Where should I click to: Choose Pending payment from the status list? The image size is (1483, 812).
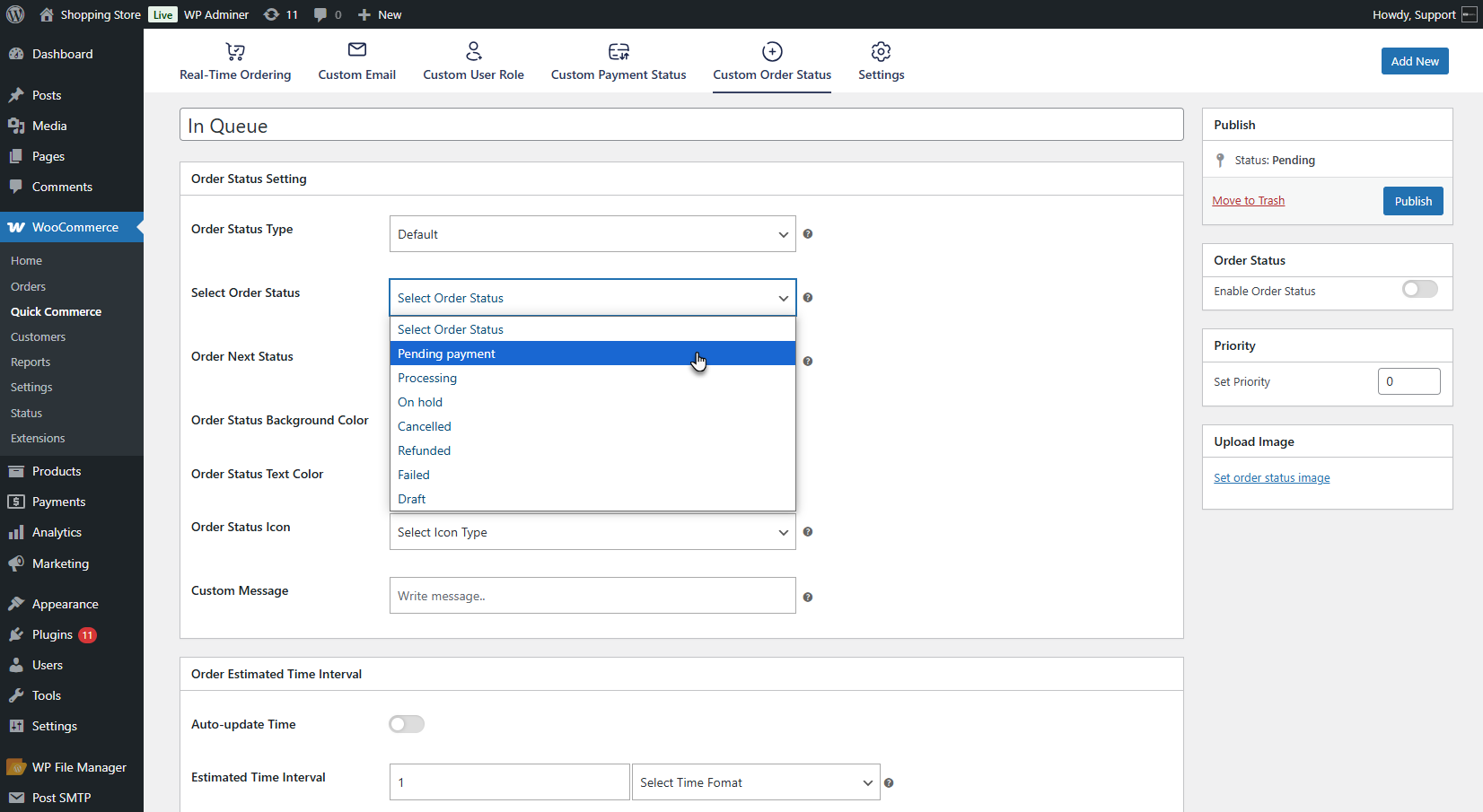coord(447,354)
